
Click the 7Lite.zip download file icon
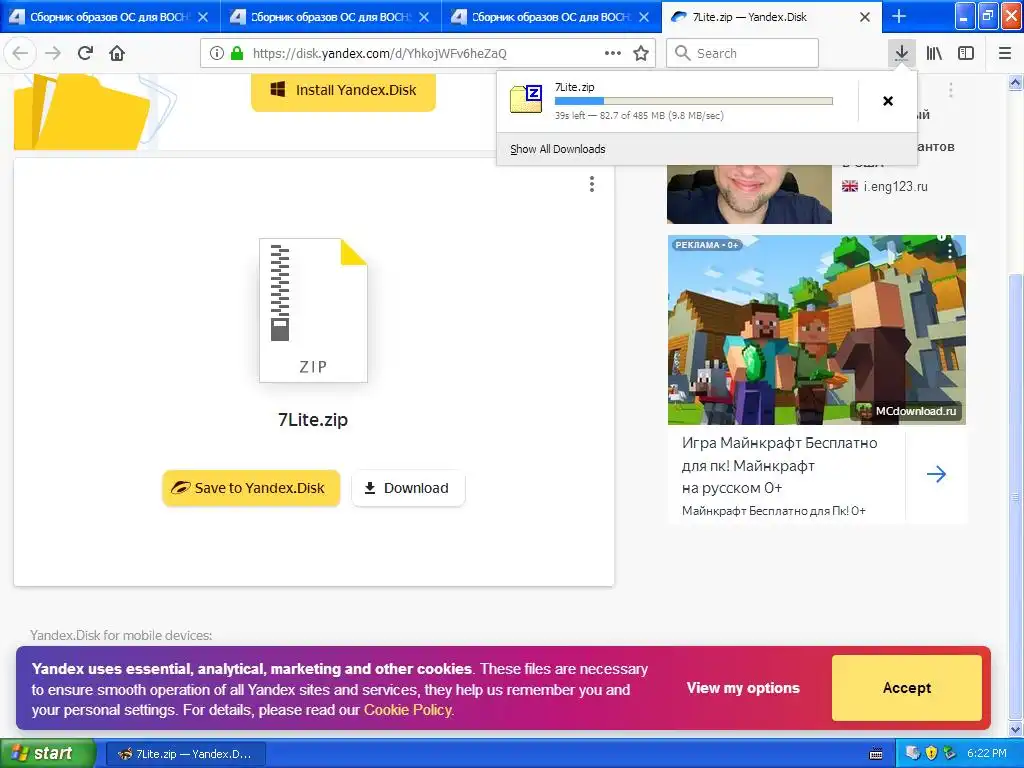tap(526, 99)
